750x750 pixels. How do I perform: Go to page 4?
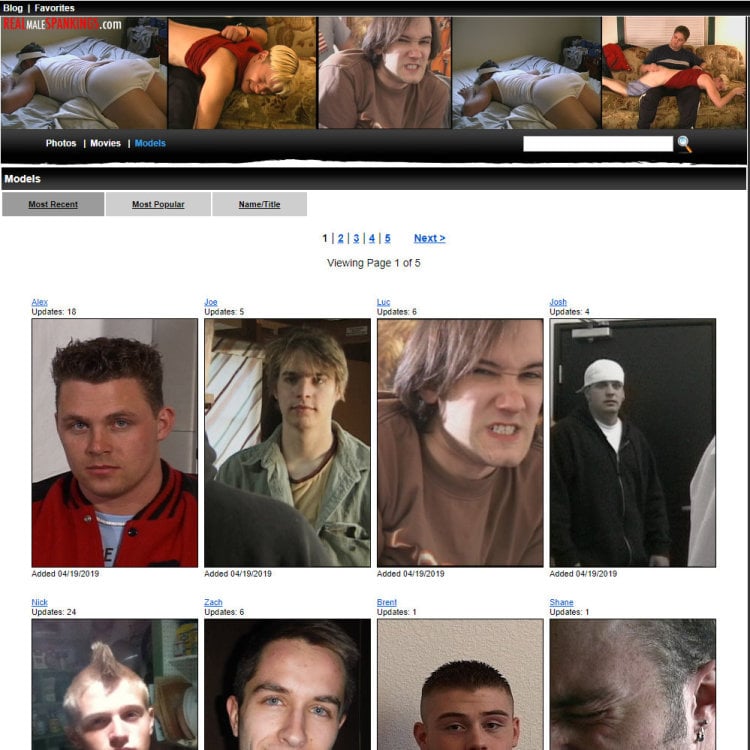[x=372, y=238]
